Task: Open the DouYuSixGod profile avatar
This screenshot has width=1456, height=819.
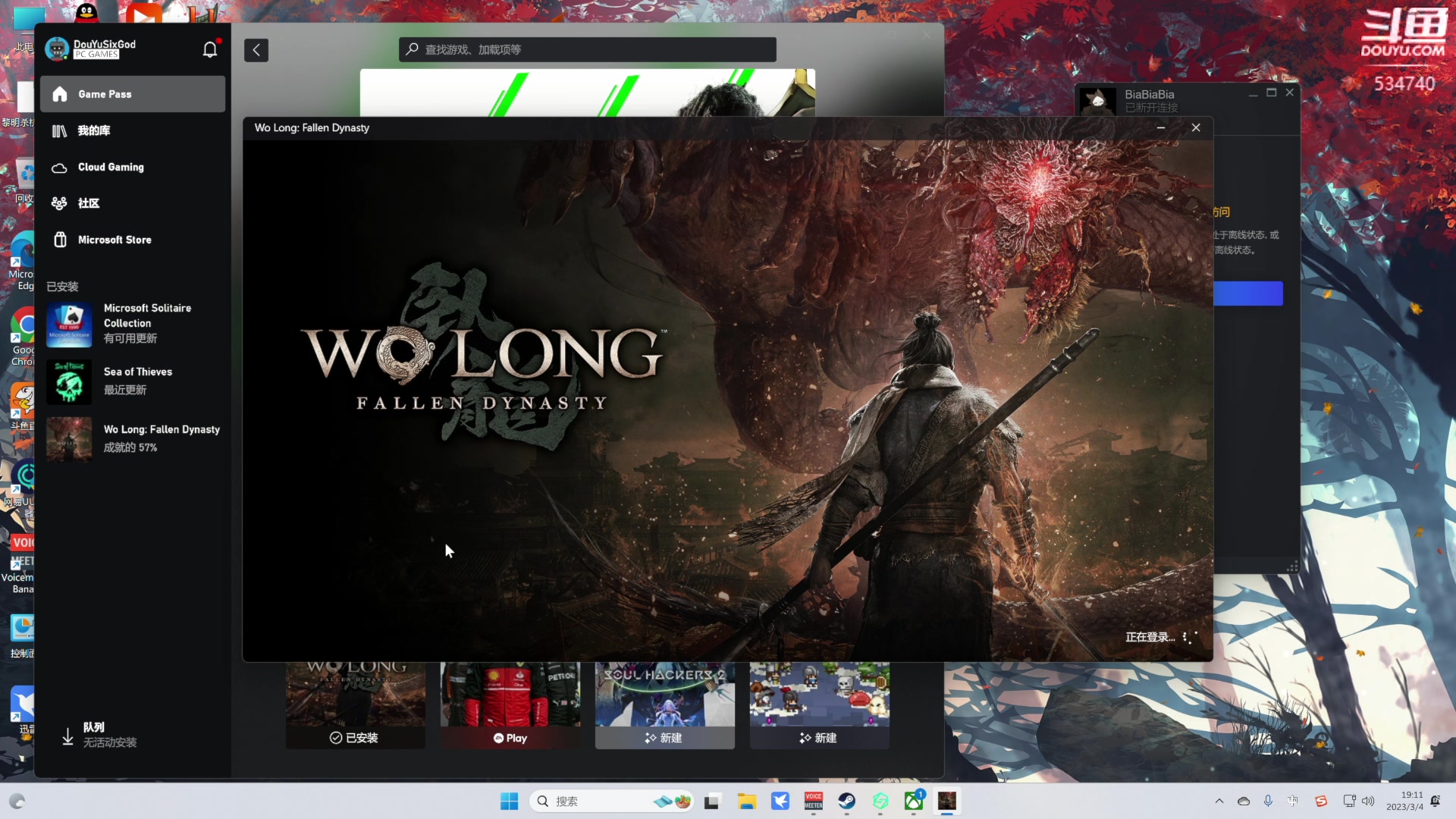Action: click(57, 49)
